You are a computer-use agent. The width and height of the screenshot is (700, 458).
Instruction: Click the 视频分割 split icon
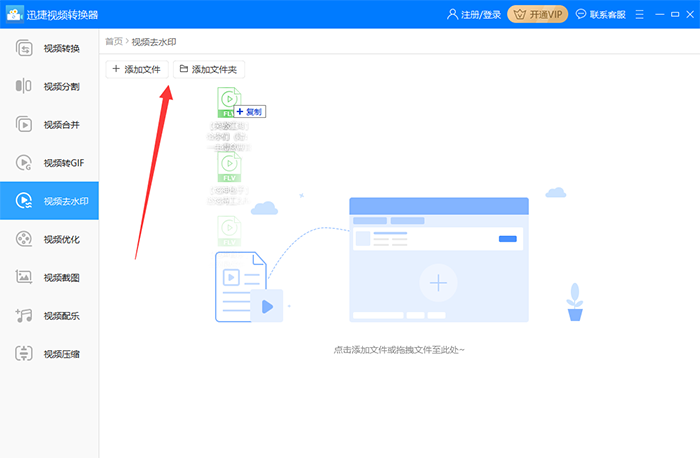pos(24,86)
